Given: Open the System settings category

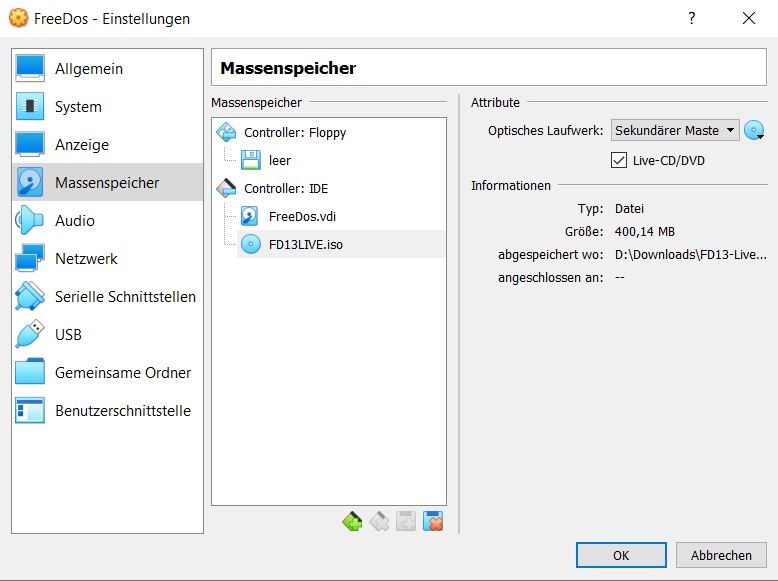Looking at the screenshot, I should 107,107.
